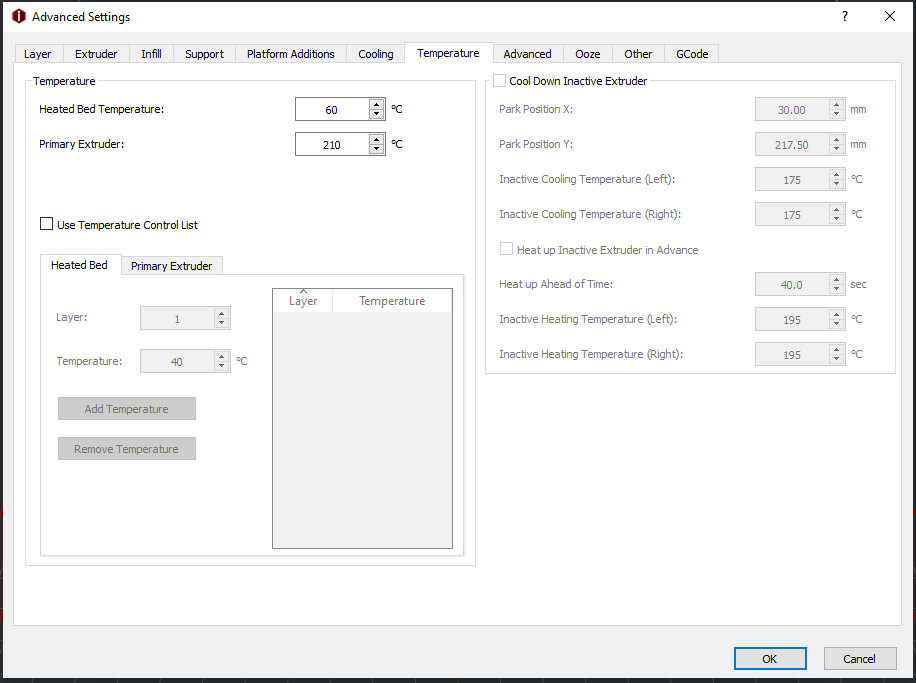Viewport: 916px width, 683px height.
Task: Decrease Heated Bed Temperature with down arrow
Action: pos(377,115)
